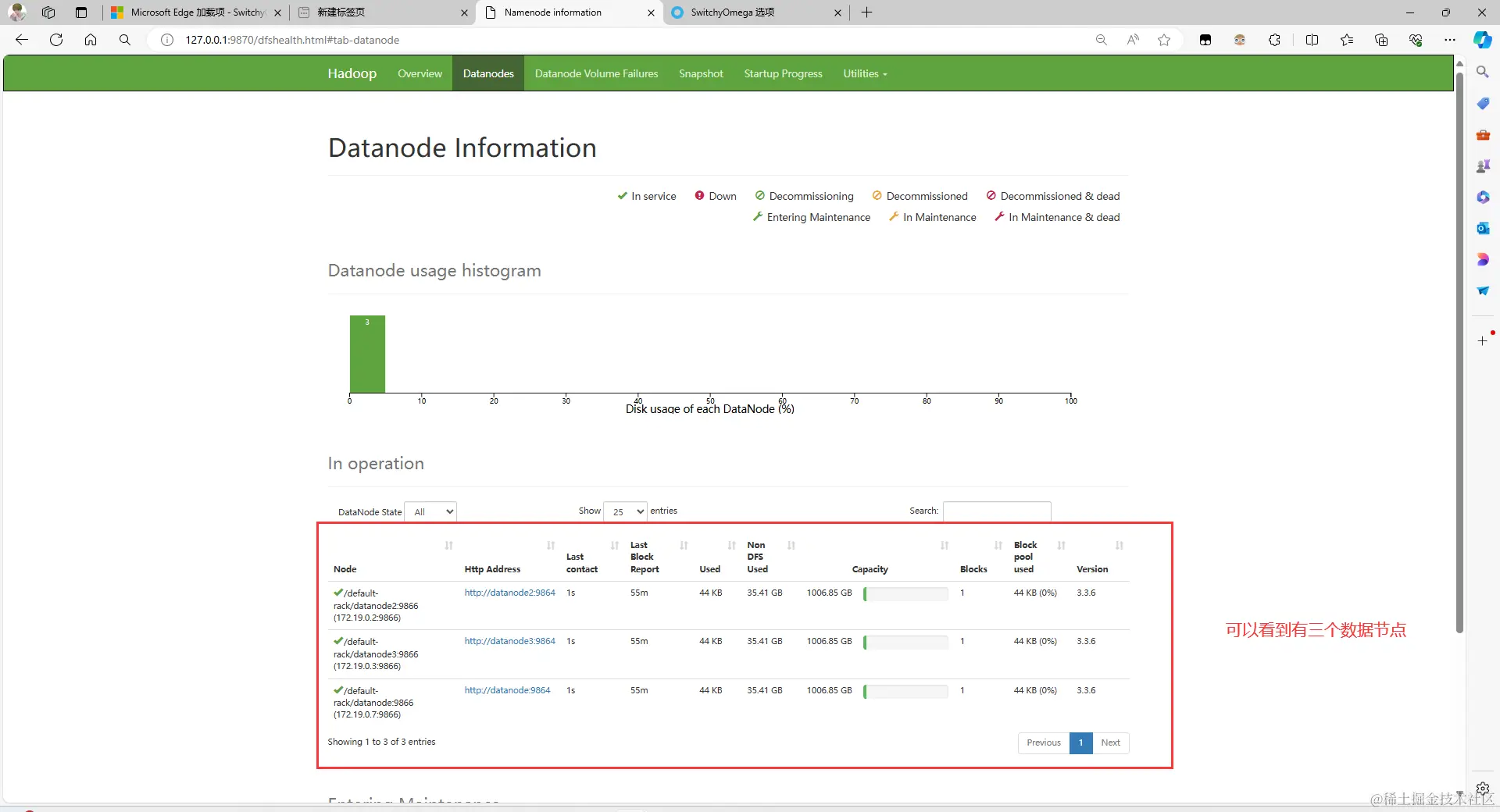Open the browser Extensions menu
This screenshot has height=812, width=1500.
1274,40
